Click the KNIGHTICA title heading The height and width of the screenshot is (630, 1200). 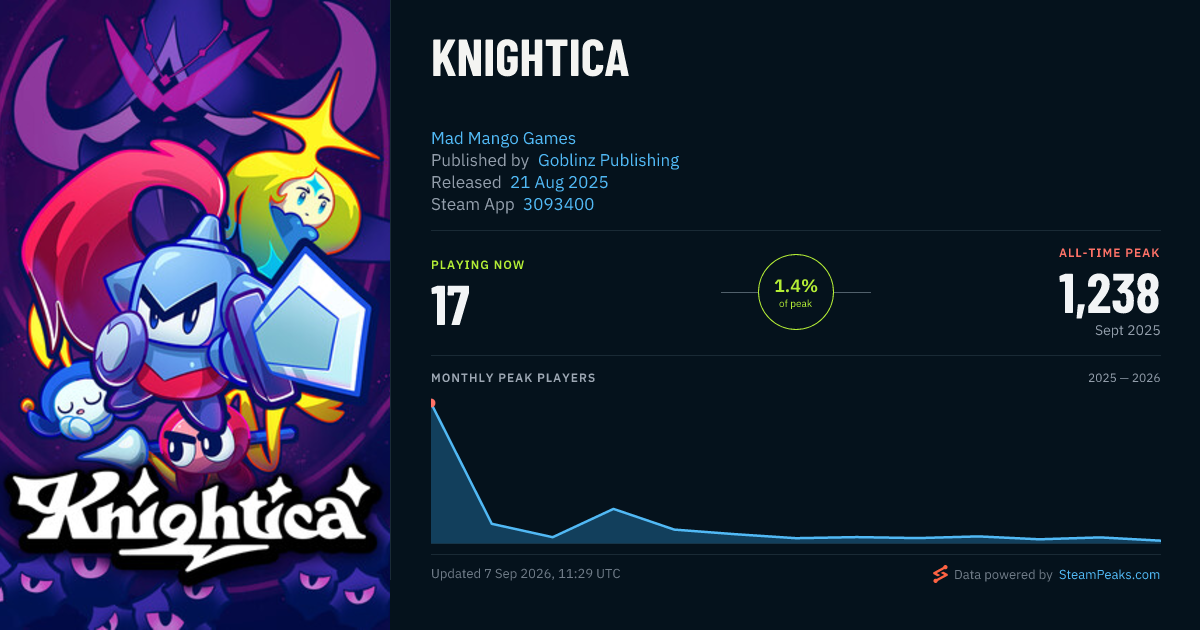click(530, 58)
